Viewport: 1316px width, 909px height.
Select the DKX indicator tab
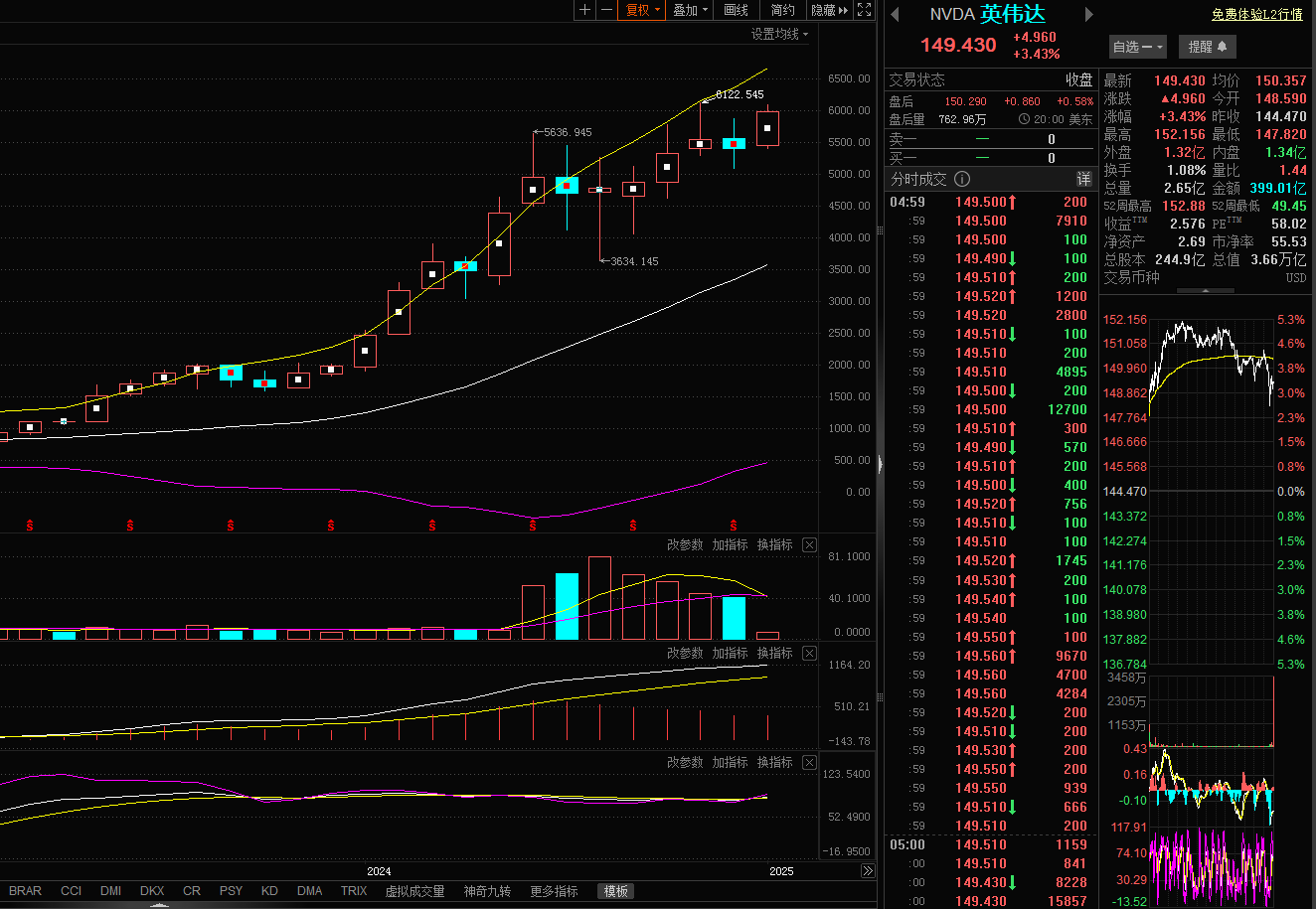pyautogui.click(x=152, y=891)
